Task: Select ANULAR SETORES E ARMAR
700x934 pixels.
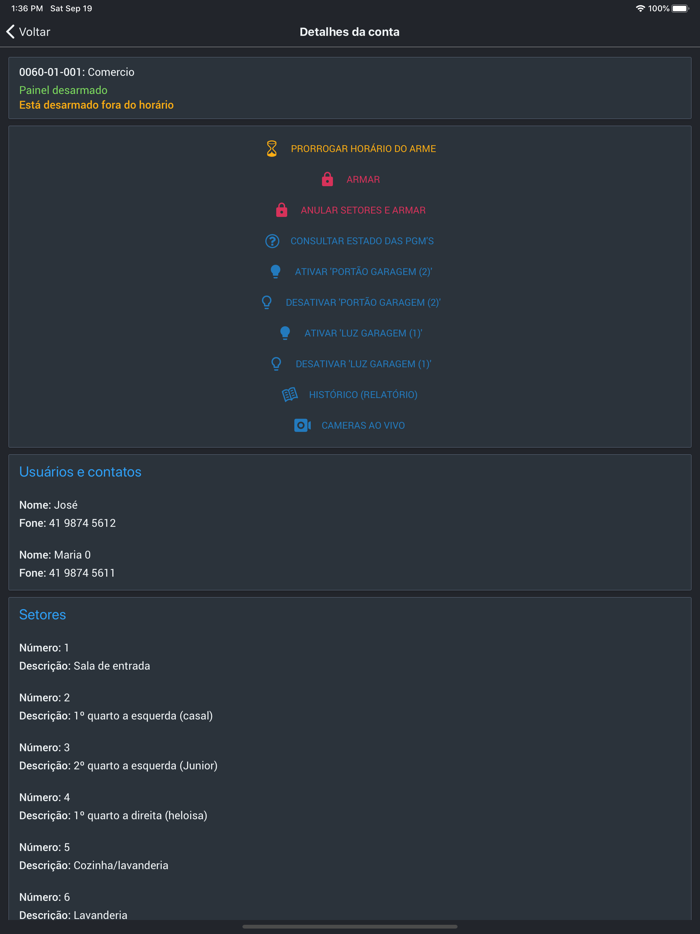Action: [363, 210]
